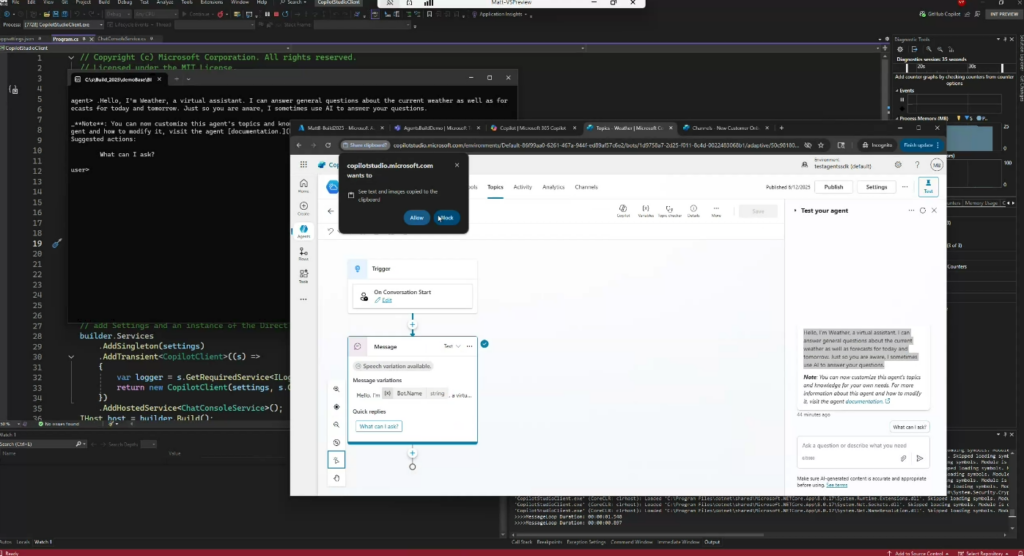Select the pan hand tool on canvas
Viewport: 1024px width, 556px height.
point(336,478)
